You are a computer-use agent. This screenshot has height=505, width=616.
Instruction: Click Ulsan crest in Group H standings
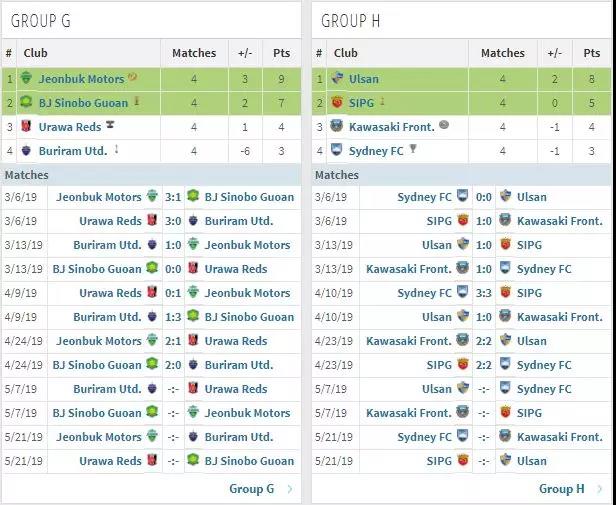[337, 78]
